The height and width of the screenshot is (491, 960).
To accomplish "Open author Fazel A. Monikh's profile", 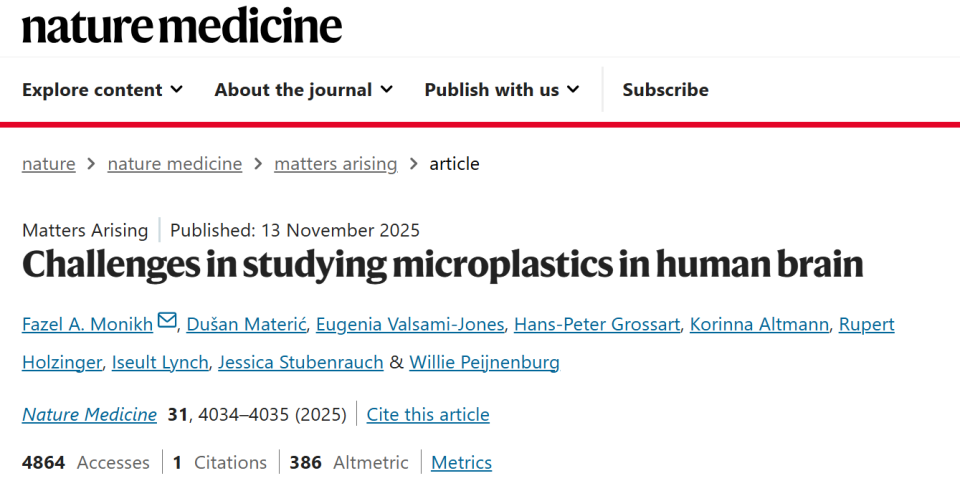I will click(87, 325).
